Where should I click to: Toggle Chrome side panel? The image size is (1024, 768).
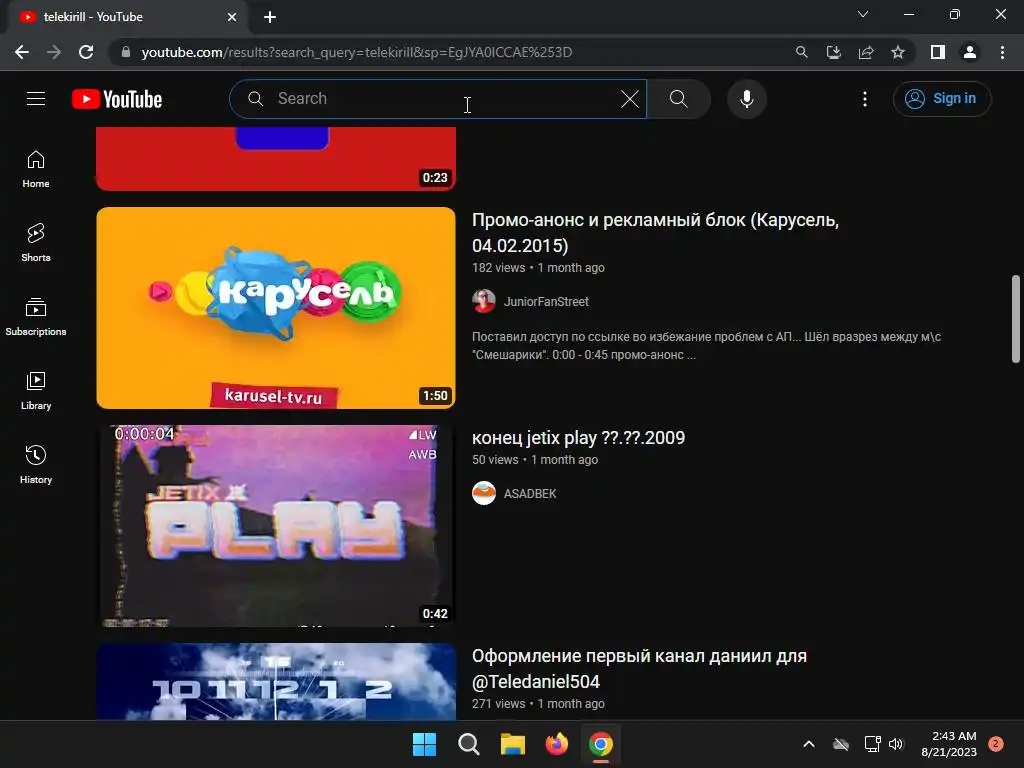coord(938,52)
